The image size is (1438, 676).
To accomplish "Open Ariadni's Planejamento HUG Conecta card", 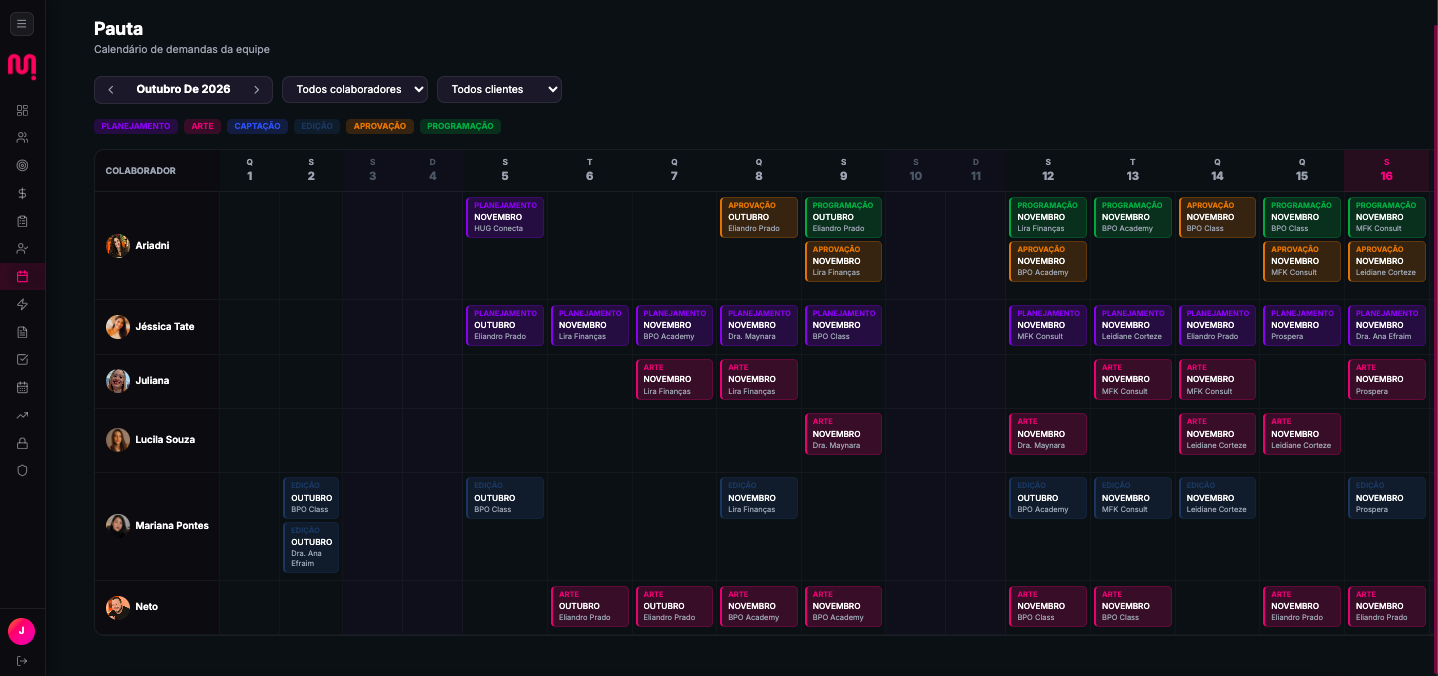I will point(505,217).
